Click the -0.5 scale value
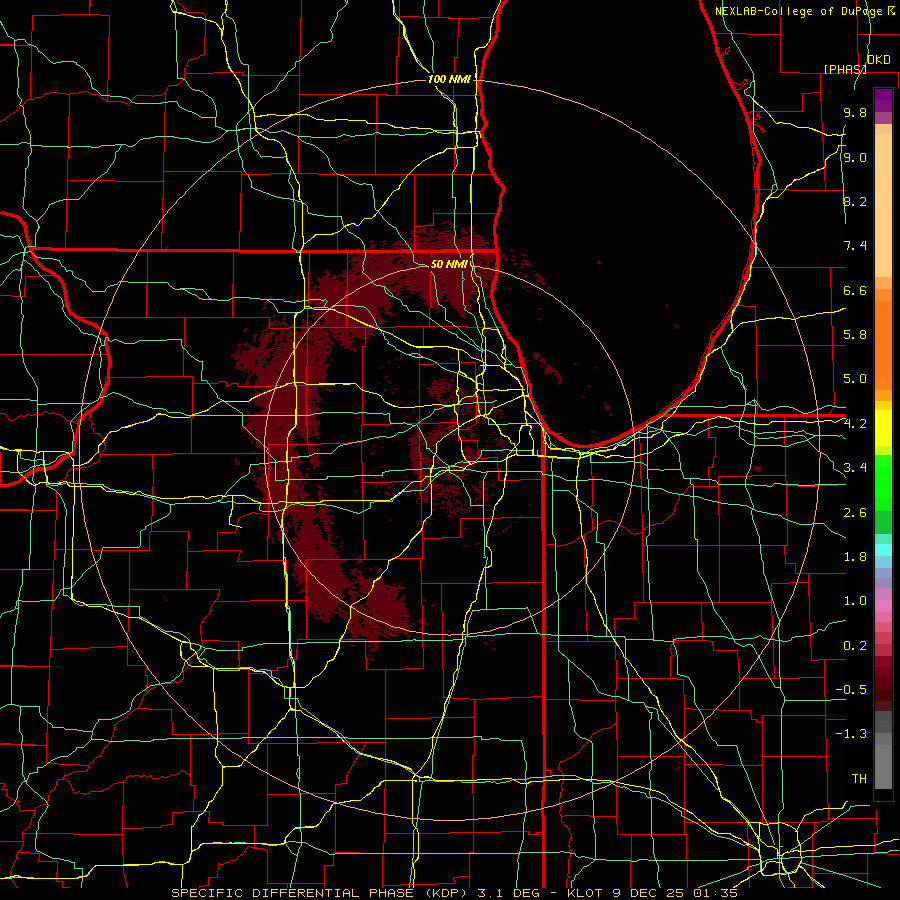The width and height of the screenshot is (900, 900). click(851, 690)
